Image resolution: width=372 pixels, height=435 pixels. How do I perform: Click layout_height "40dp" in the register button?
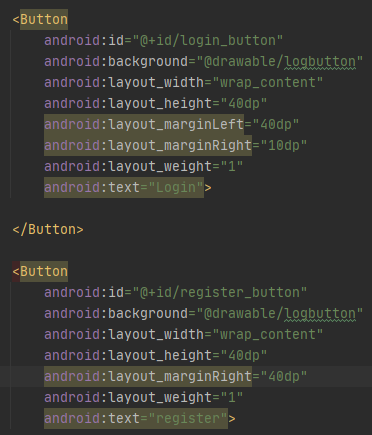point(244,356)
